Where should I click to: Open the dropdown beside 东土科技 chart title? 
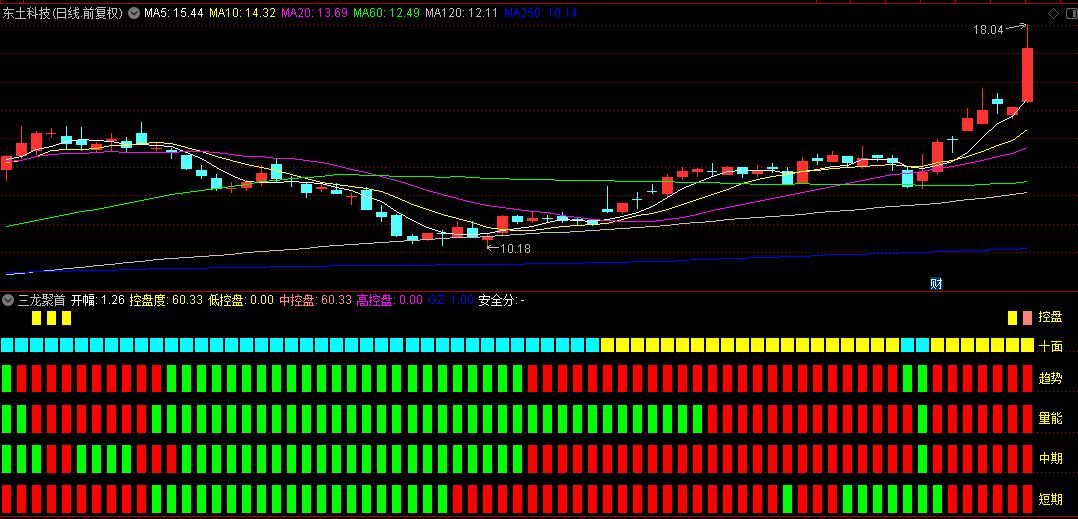pyautogui.click(x=133, y=13)
